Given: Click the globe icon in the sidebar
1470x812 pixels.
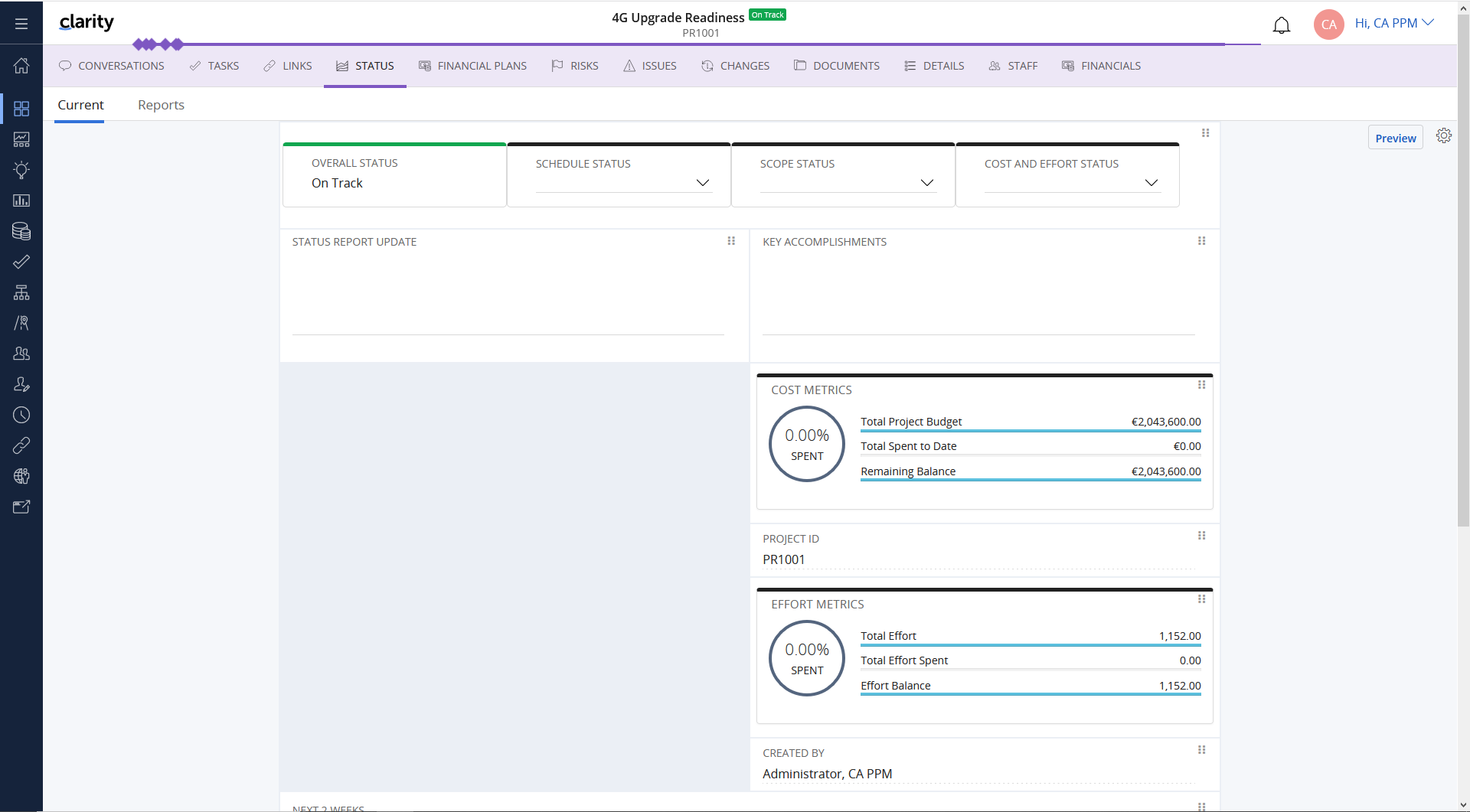Looking at the screenshot, I should pyautogui.click(x=21, y=476).
